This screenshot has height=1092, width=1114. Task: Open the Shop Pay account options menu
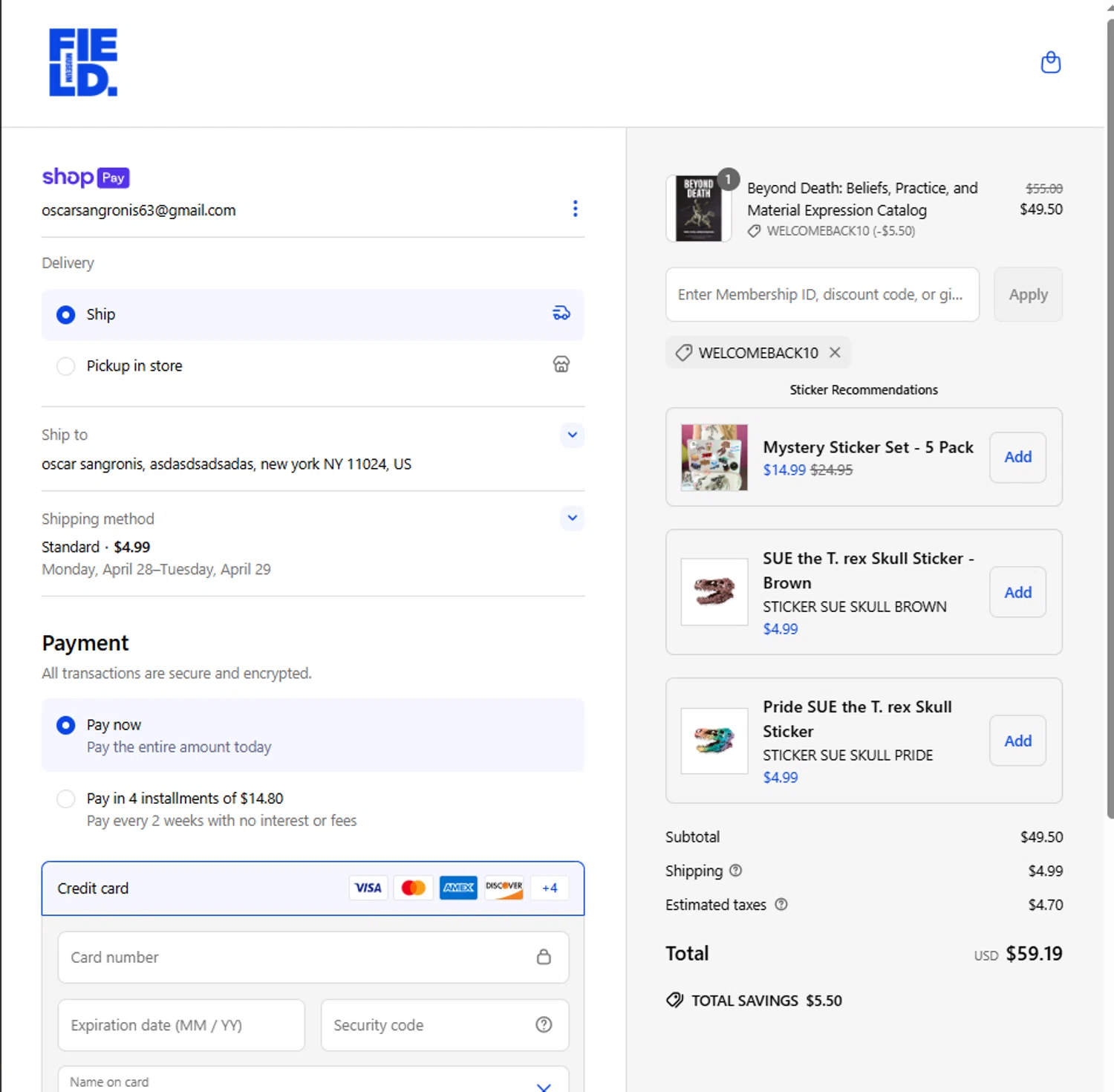pyautogui.click(x=575, y=209)
